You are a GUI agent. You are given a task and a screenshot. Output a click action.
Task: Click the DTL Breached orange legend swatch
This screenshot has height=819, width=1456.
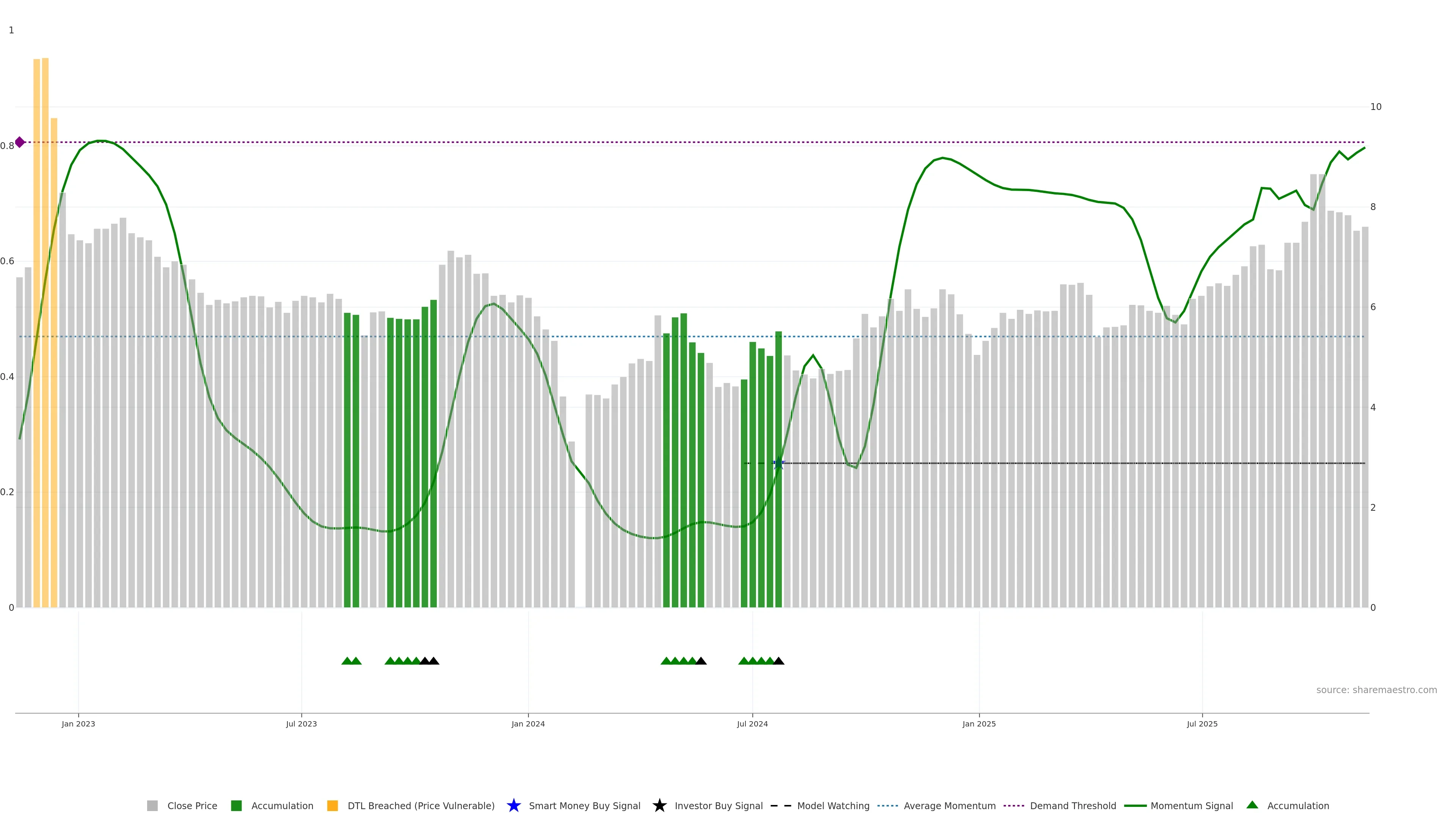tap(333, 805)
